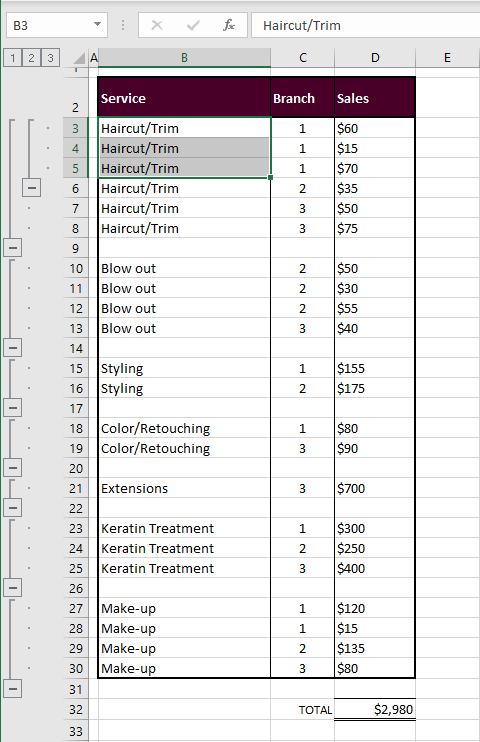This screenshot has width=480, height=742.
Task: Select the Blow out cell in row 10
Action: [x=184, y=268]
